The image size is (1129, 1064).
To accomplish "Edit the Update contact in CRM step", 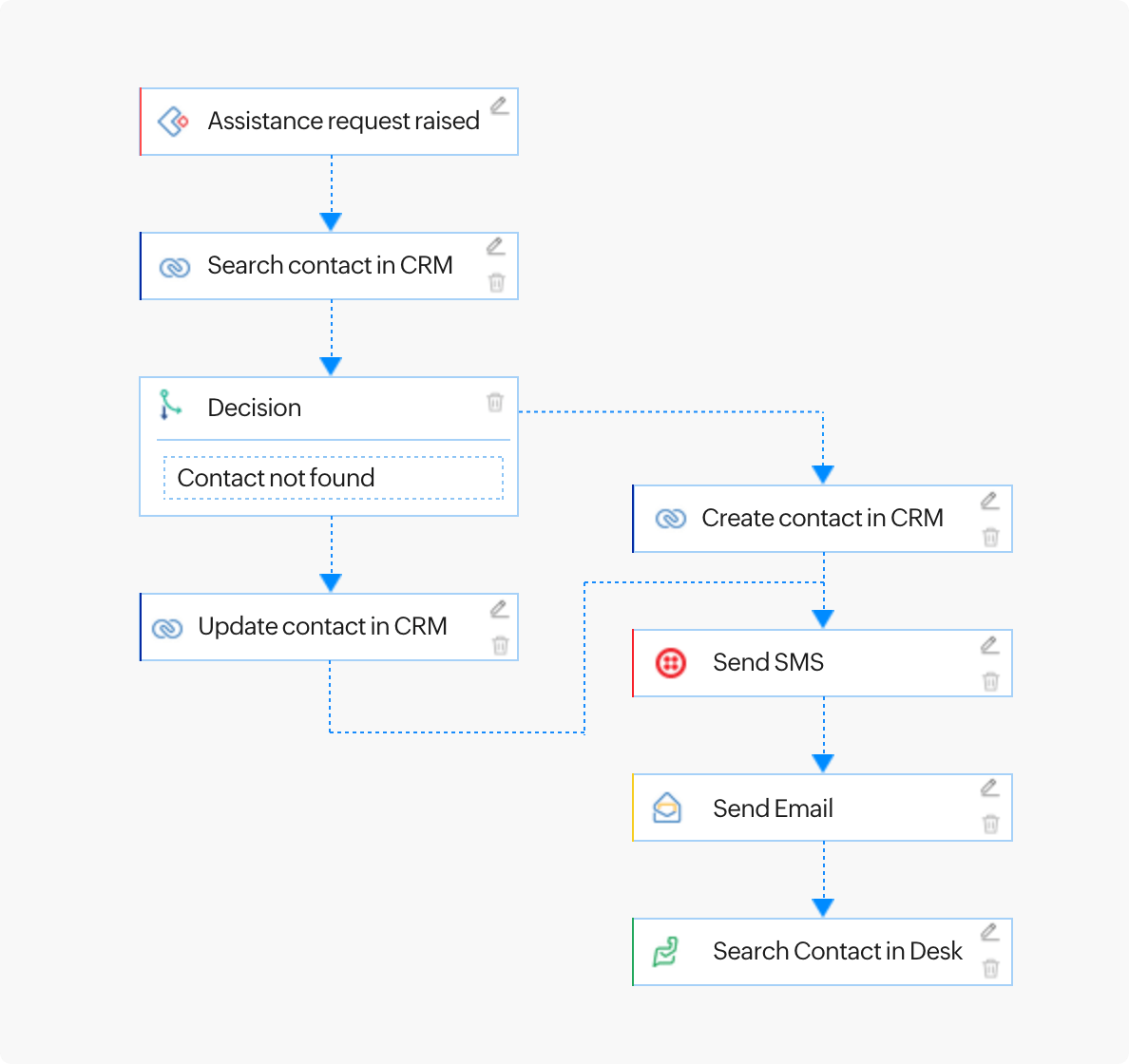I will pos(499,609).
